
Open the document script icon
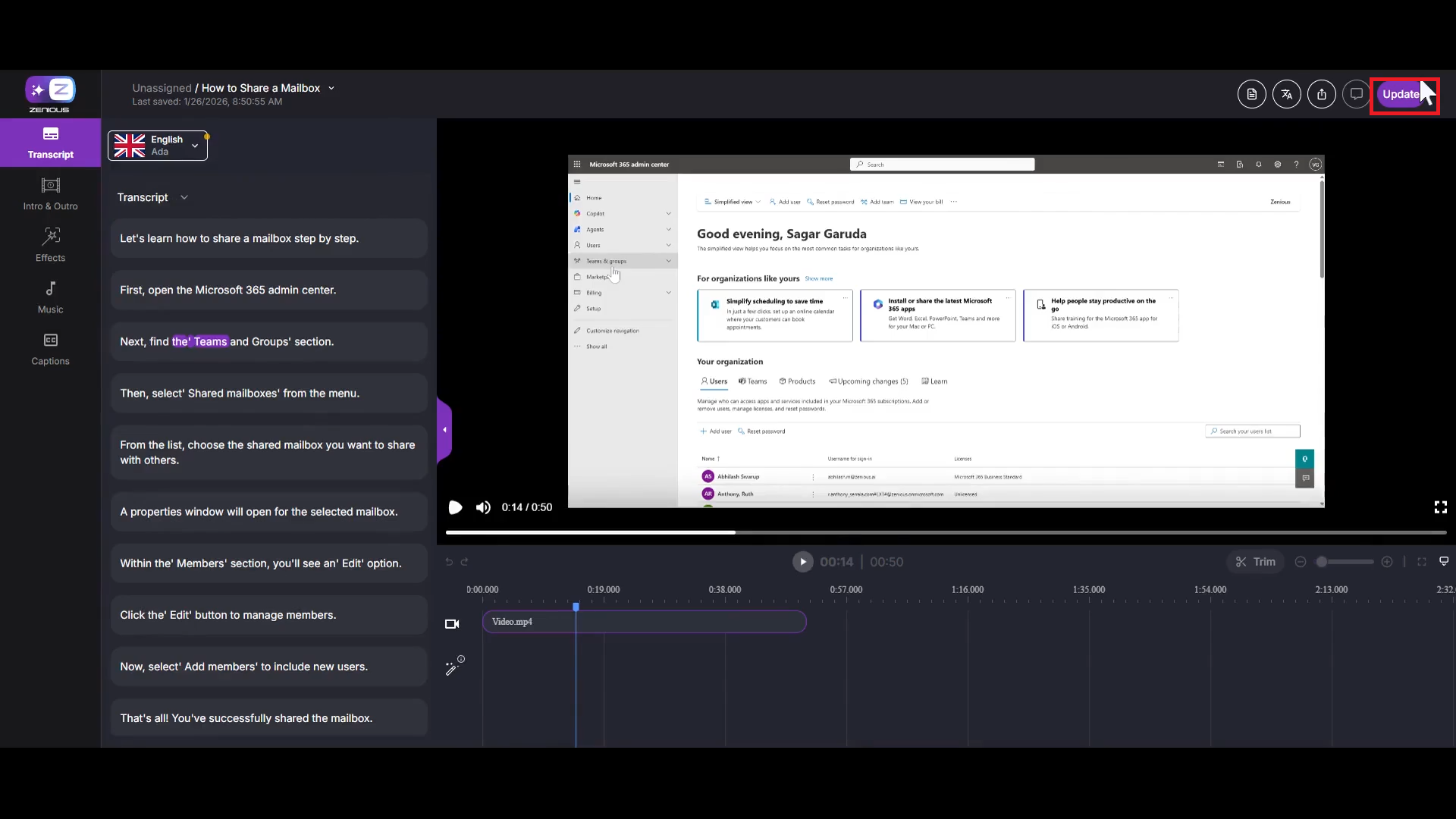1251,94
